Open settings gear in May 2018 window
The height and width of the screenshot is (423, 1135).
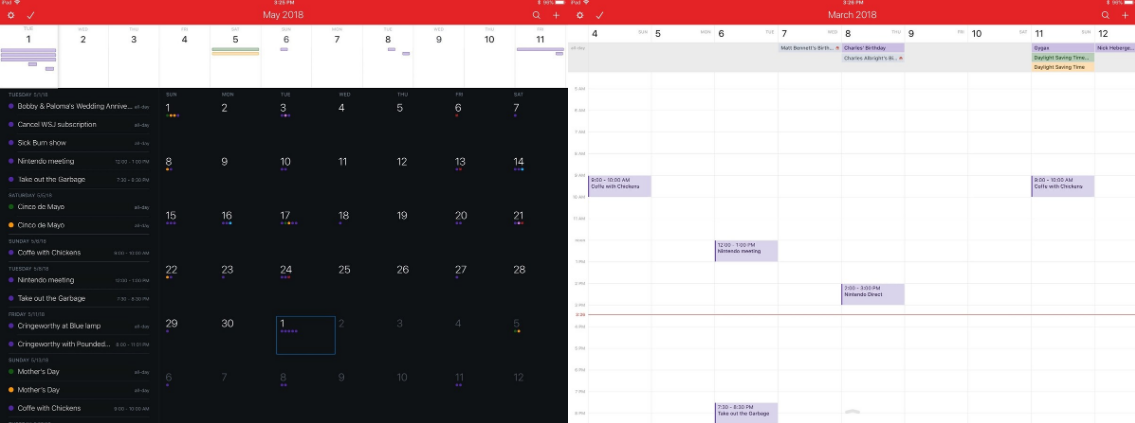click(x=10, y=15)
